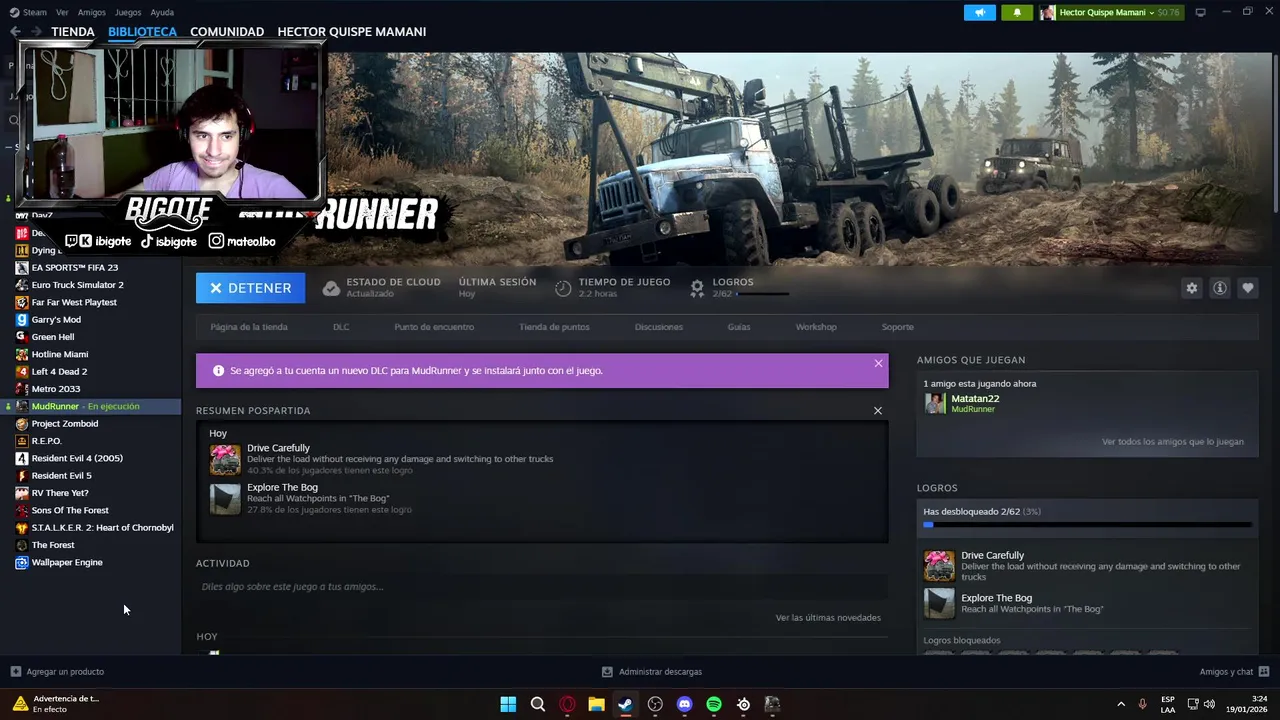
Task: Open the DLC link
Action: point(341,327)
